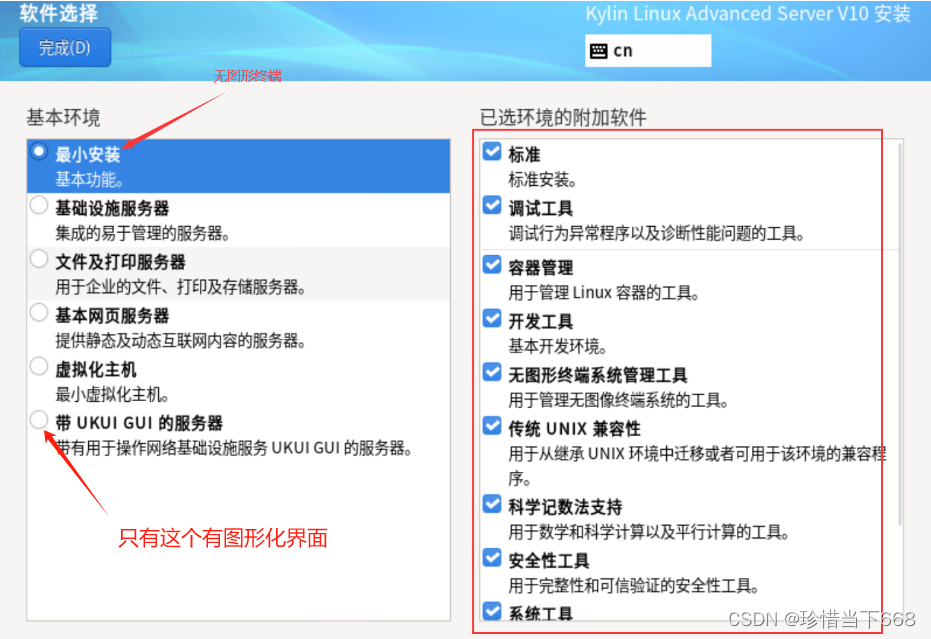
Task: Click 调试行为异常程序以及诊断性能问题的工具。 description
Action: tap(657, 233)
